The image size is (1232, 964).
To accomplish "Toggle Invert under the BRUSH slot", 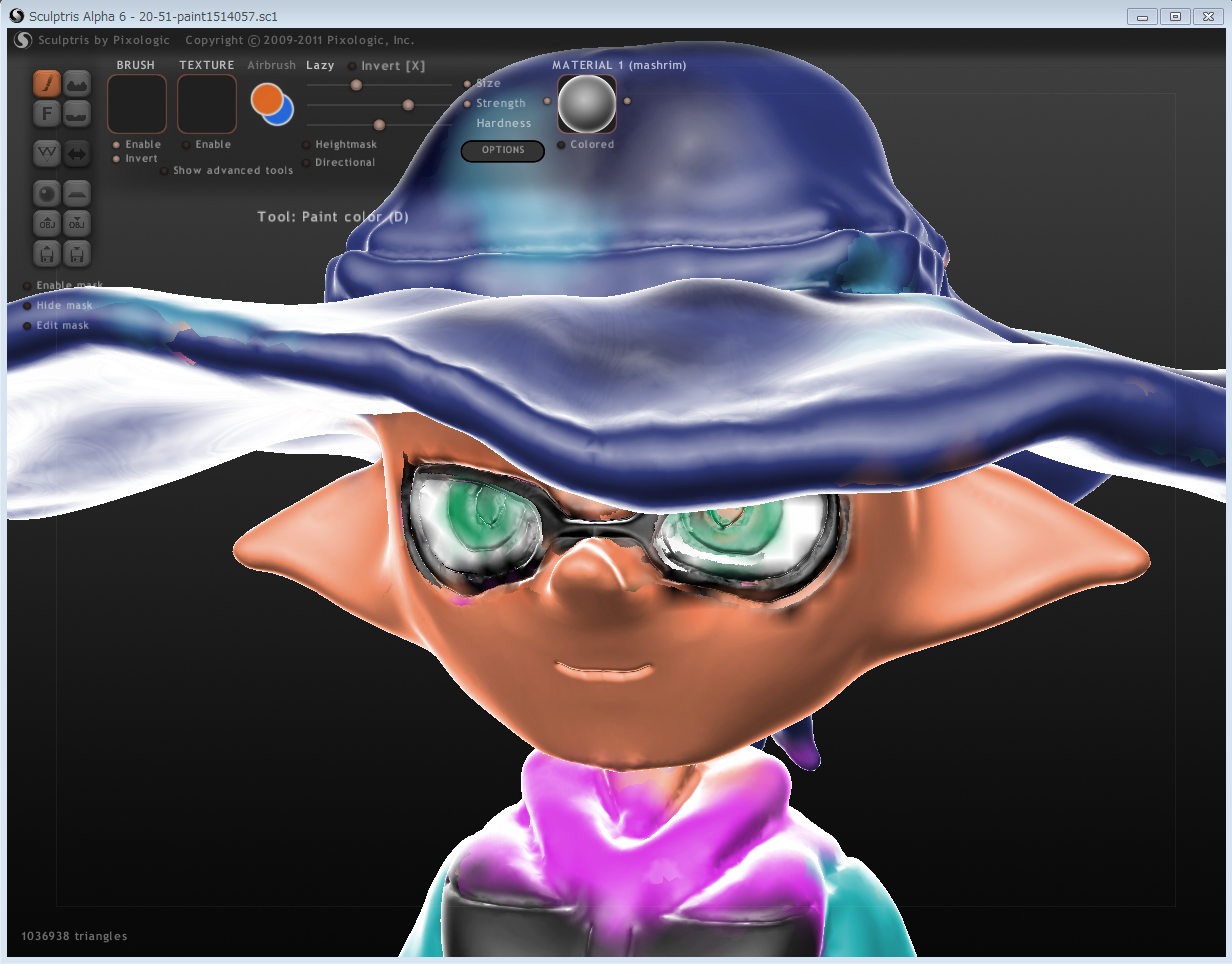I will pyautogui.click(x=135, y=159).
